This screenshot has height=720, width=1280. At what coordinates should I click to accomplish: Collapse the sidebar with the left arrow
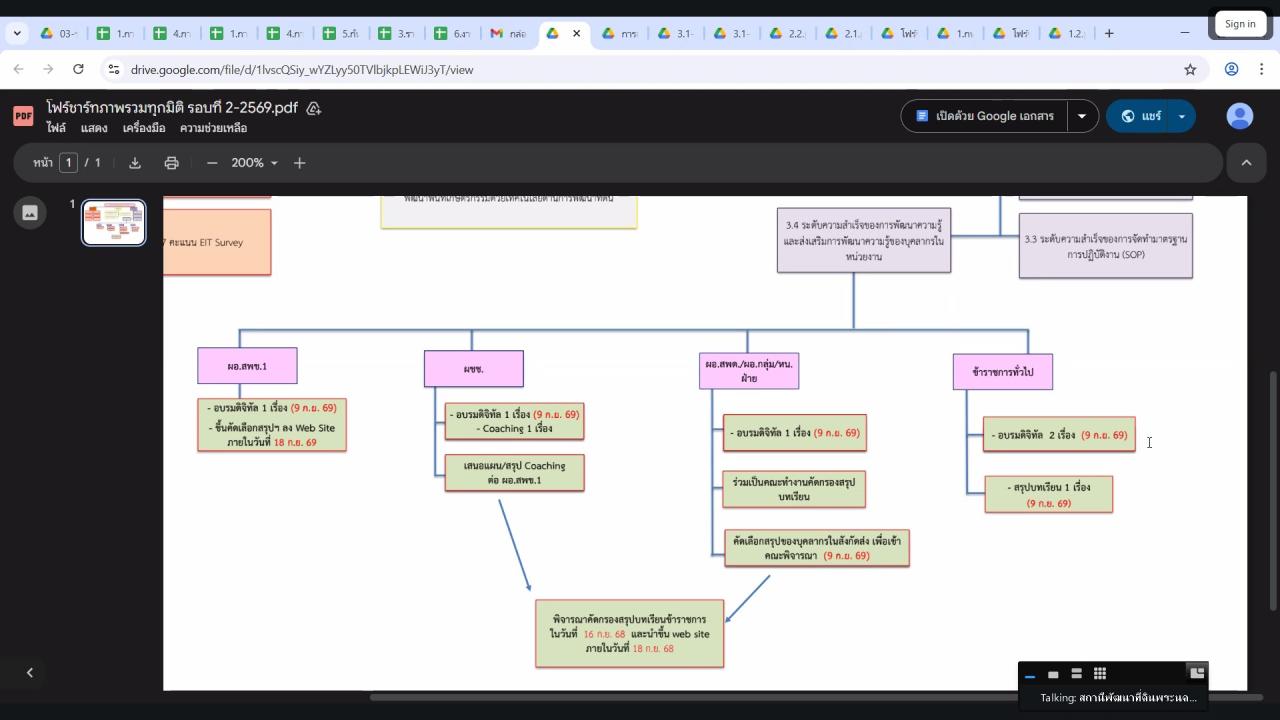(x=30, y=673)
